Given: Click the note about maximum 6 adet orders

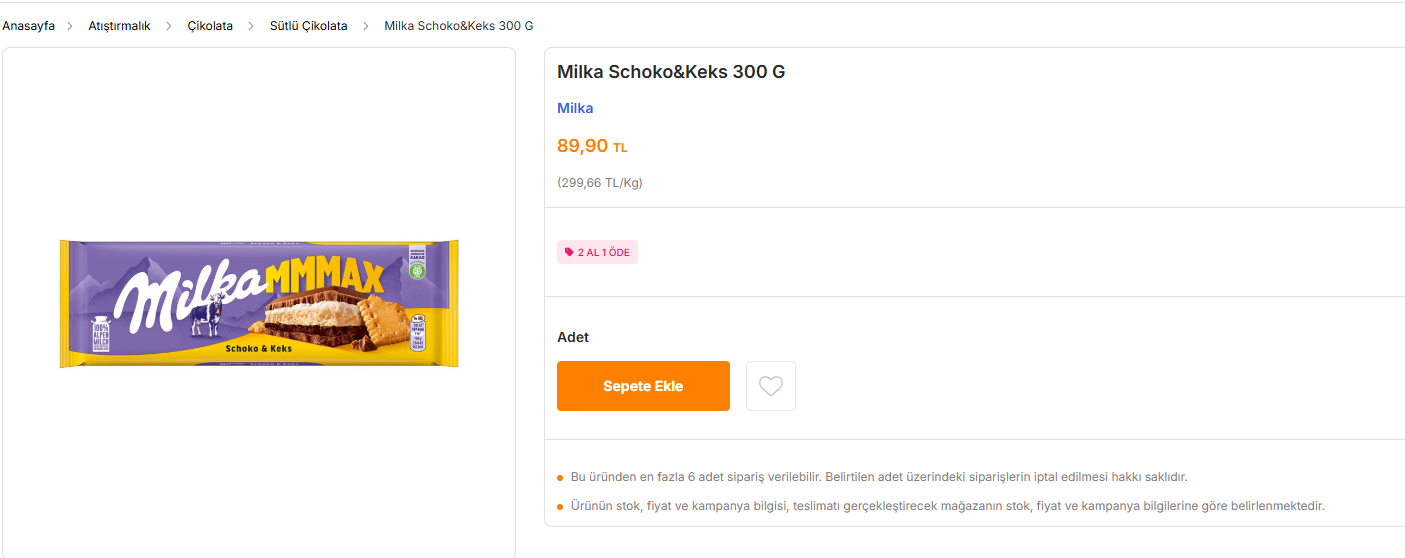Looking at the screenshot, I should pos(879,477).
